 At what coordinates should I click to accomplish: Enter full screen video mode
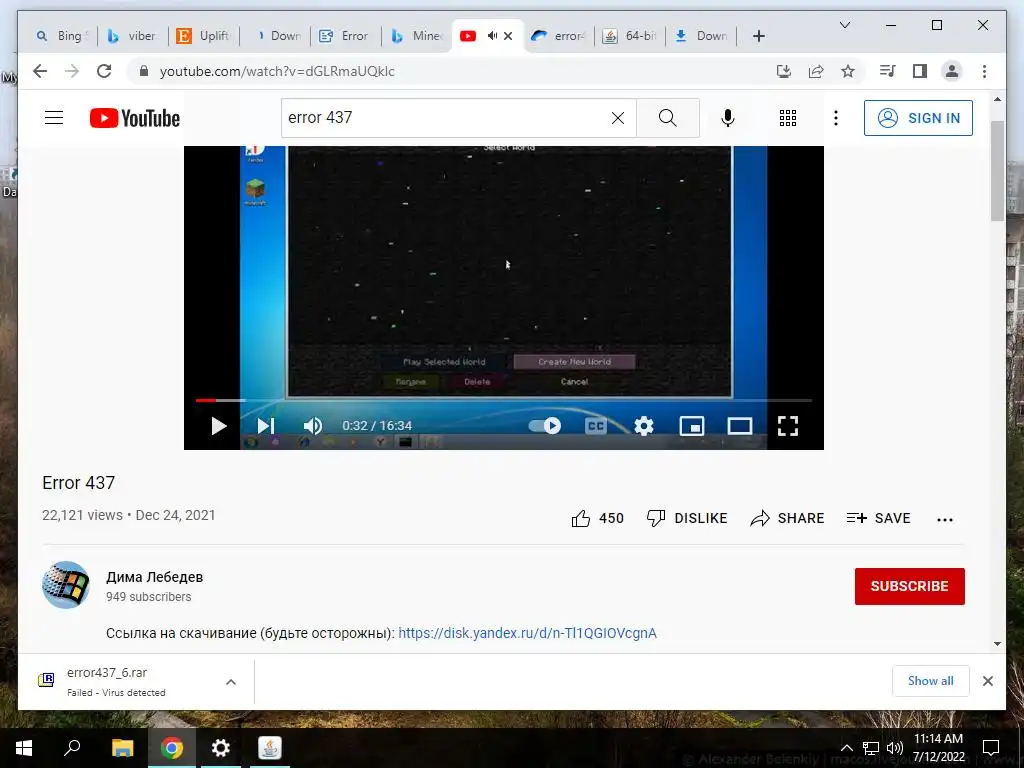pos(788,426)
